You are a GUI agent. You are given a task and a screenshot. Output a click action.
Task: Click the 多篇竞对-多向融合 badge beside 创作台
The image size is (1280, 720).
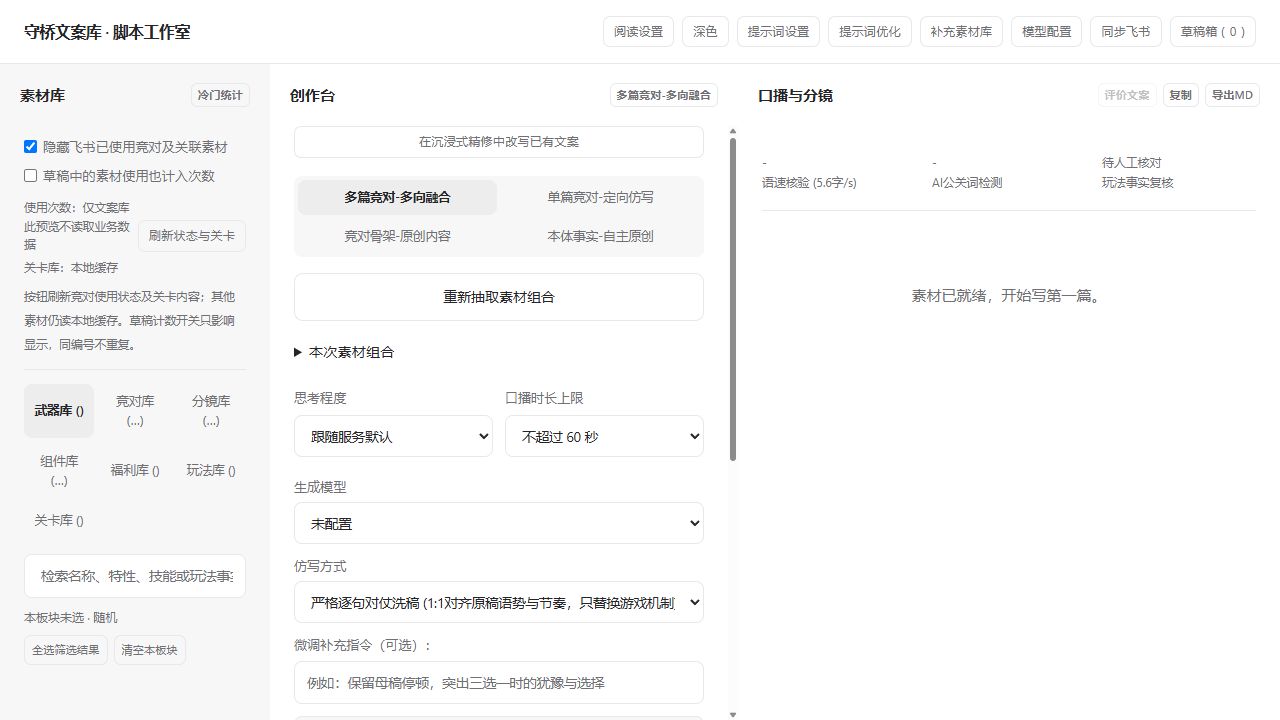pyautogui.click(x=664, y=95)
